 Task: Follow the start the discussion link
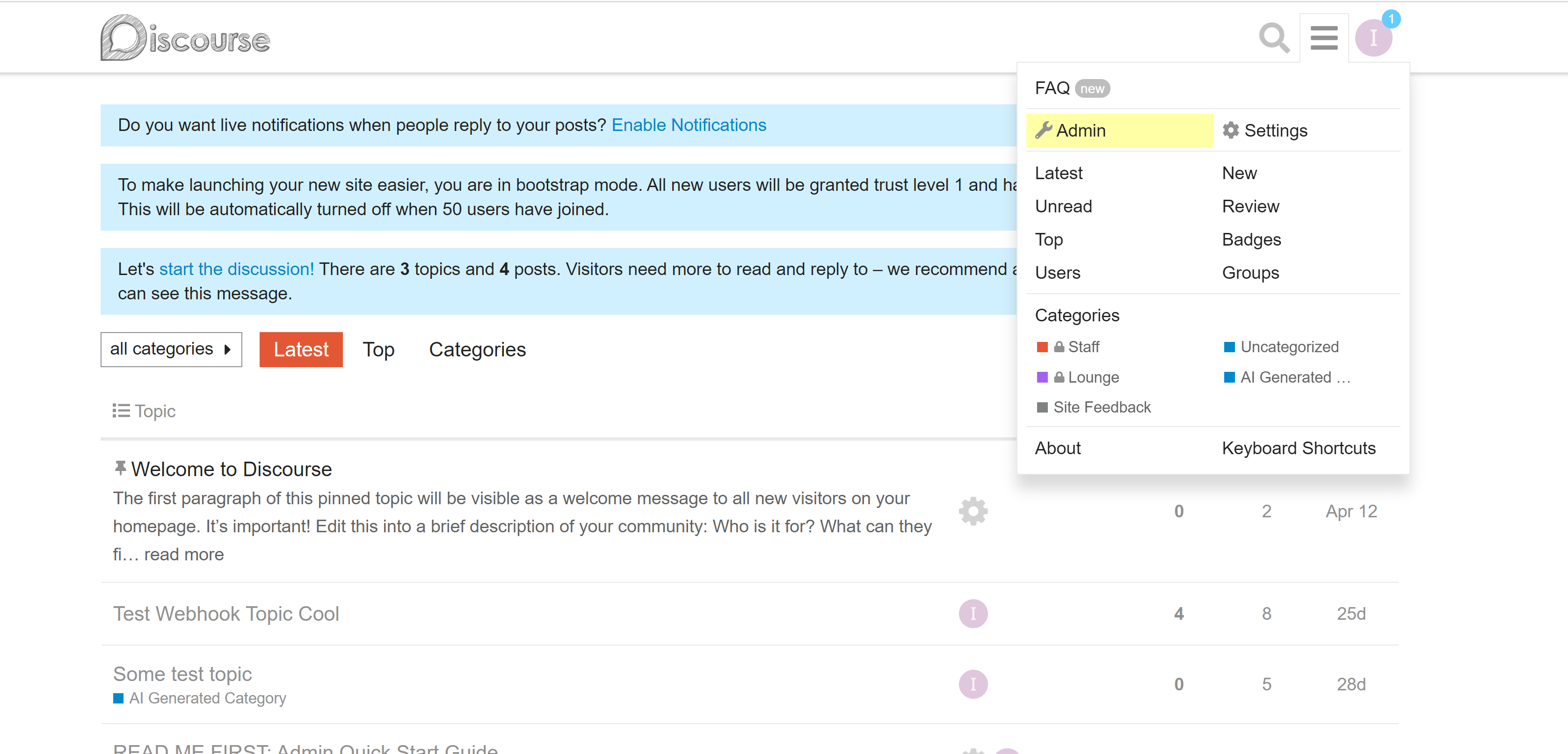[x=236, y=269]
